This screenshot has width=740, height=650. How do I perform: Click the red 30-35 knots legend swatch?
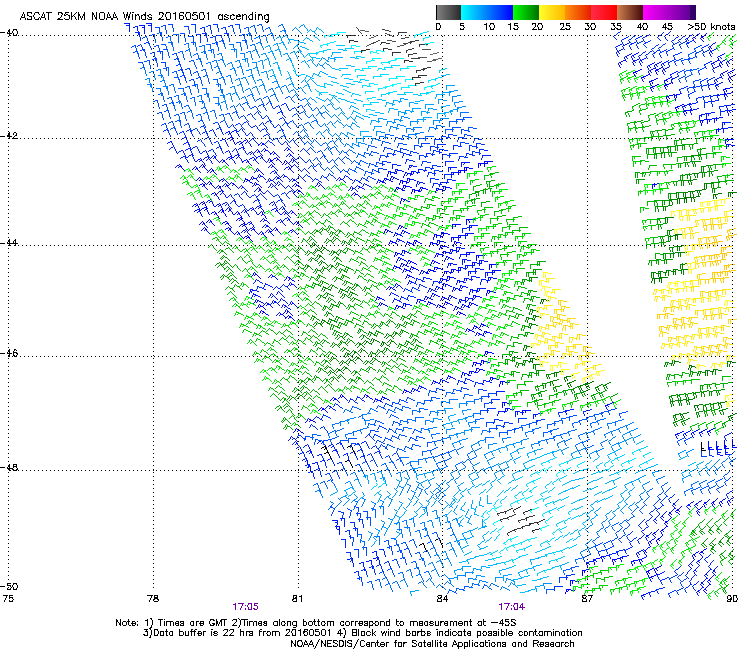604,12
